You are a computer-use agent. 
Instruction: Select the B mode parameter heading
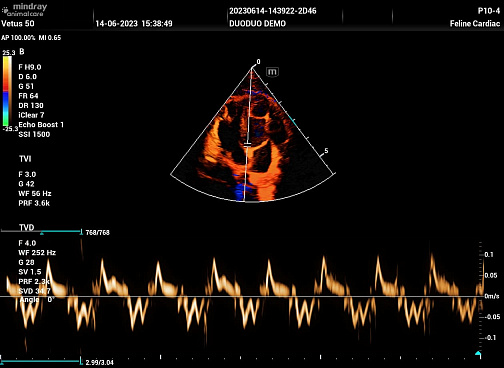point(22,52)
